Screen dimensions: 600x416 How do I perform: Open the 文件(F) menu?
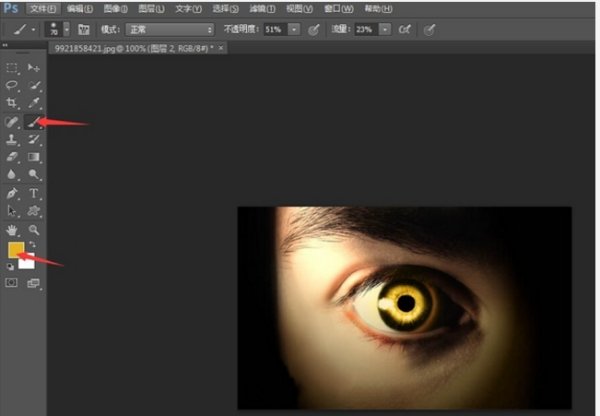40,8
